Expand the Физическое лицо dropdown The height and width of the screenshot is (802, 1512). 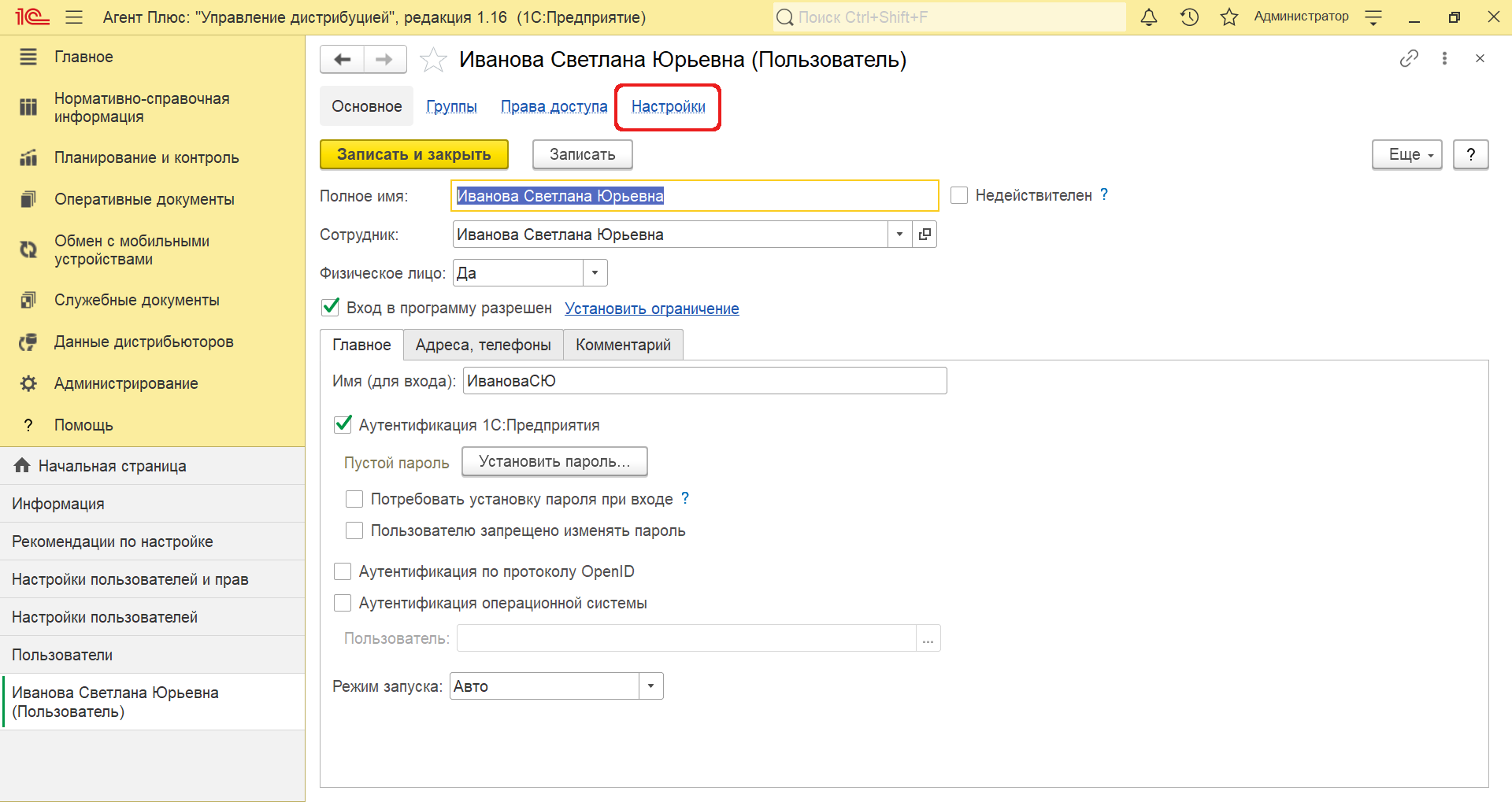[595, 273]
